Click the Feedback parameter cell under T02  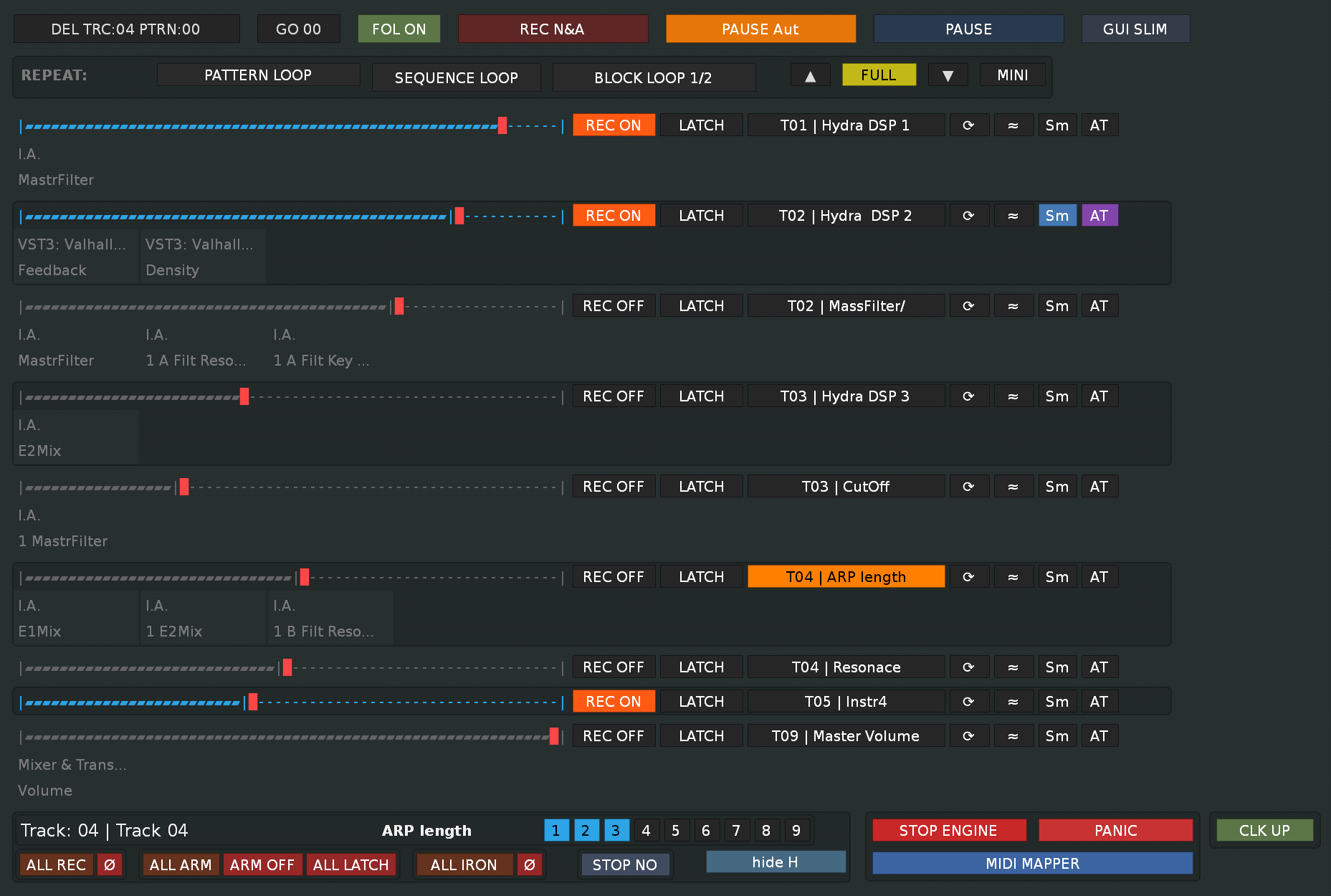(x=77, y=257)
